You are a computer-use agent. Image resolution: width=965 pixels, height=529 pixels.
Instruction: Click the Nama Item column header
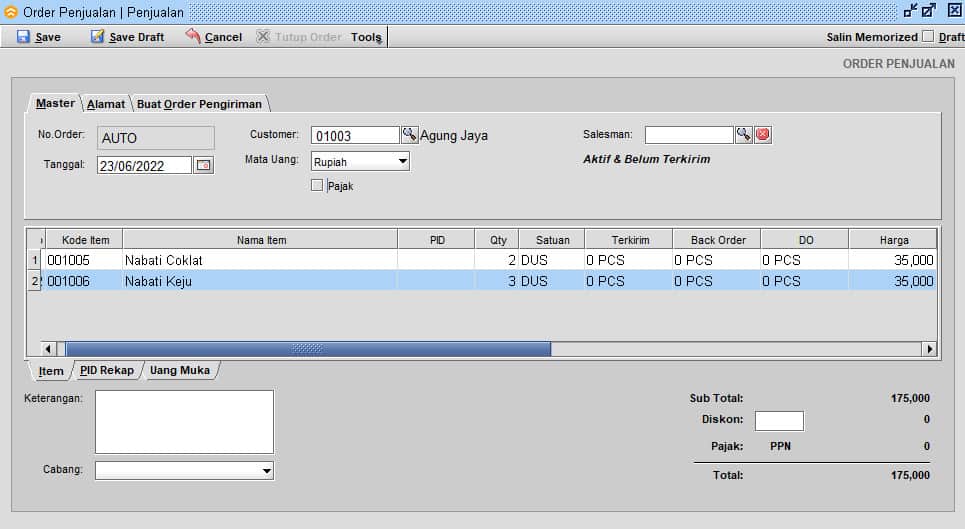[x=261, y=239]
